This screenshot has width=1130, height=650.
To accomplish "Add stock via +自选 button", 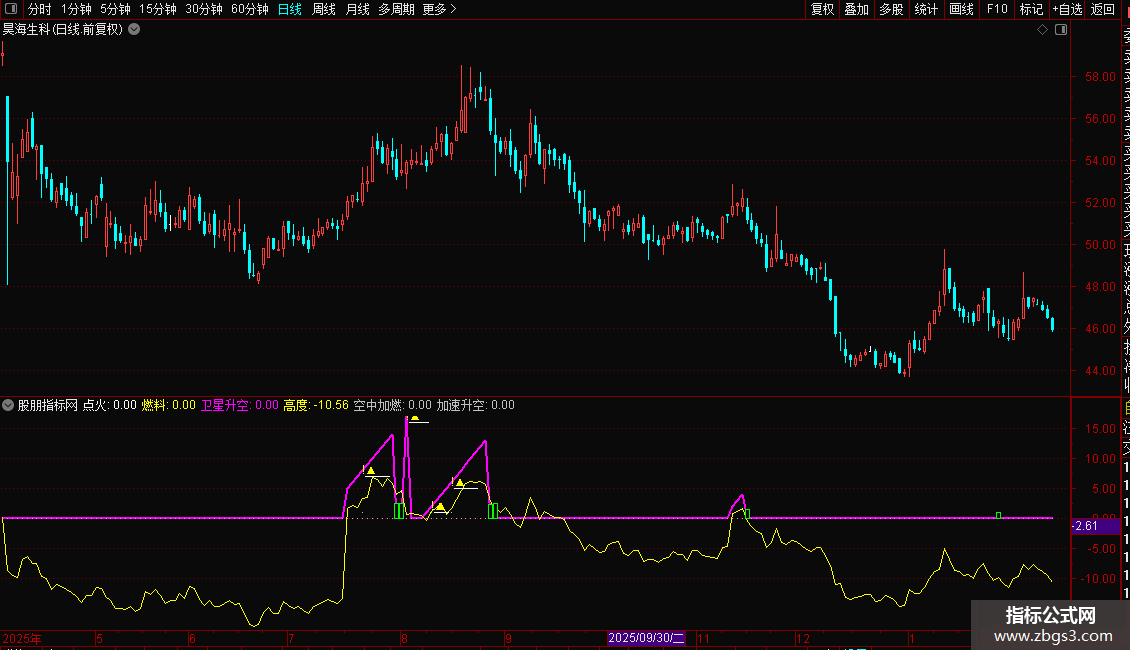I will [1066, 9].
